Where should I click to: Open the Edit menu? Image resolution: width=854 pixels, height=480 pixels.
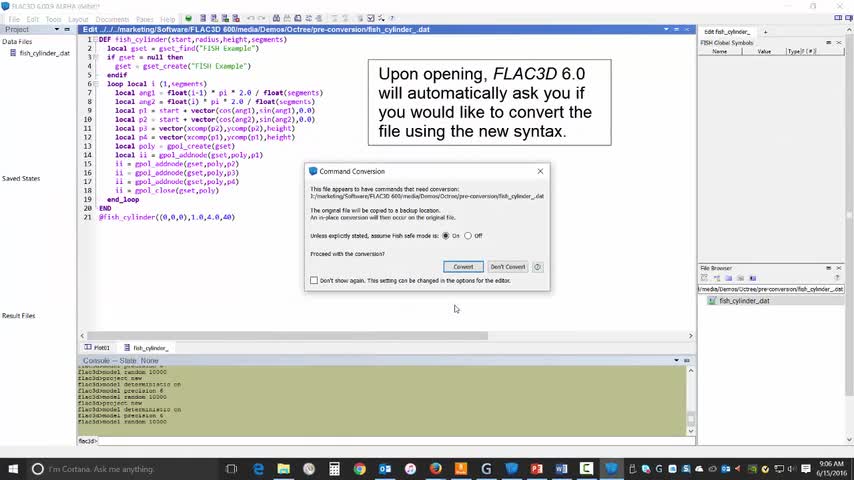[x=33, y=19]
